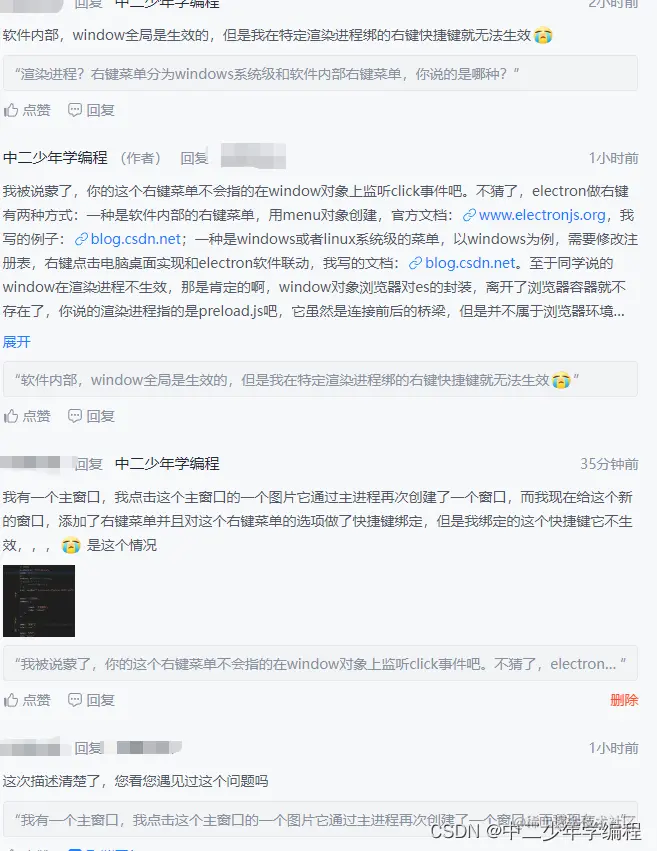Click the crying emoji in the top comment
Viewport: 657px width, 851px height.
pos(543,36)
